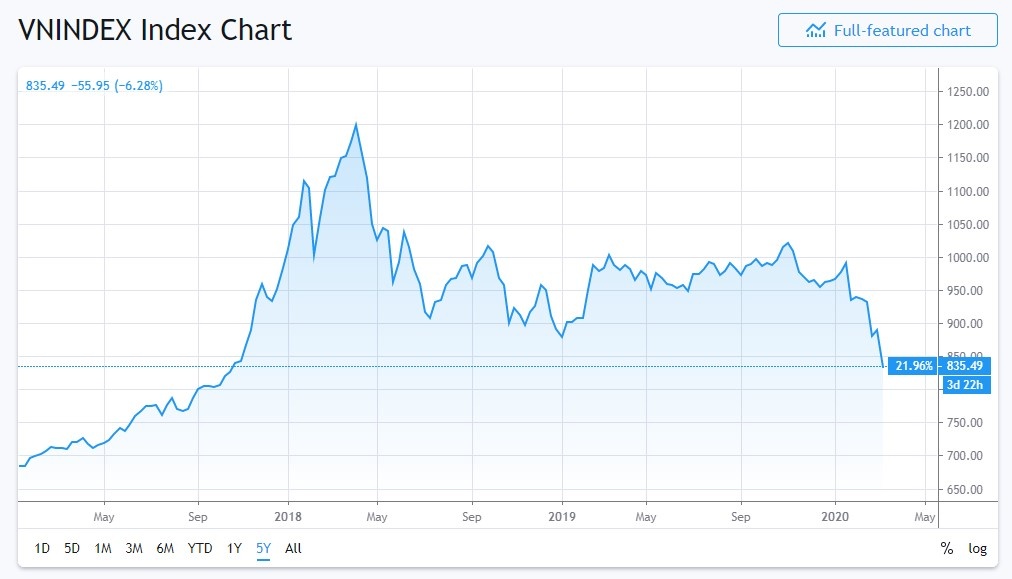Open the Full-featured chart
Viewport: 1012px width, 579px height.
coord(887,30)
